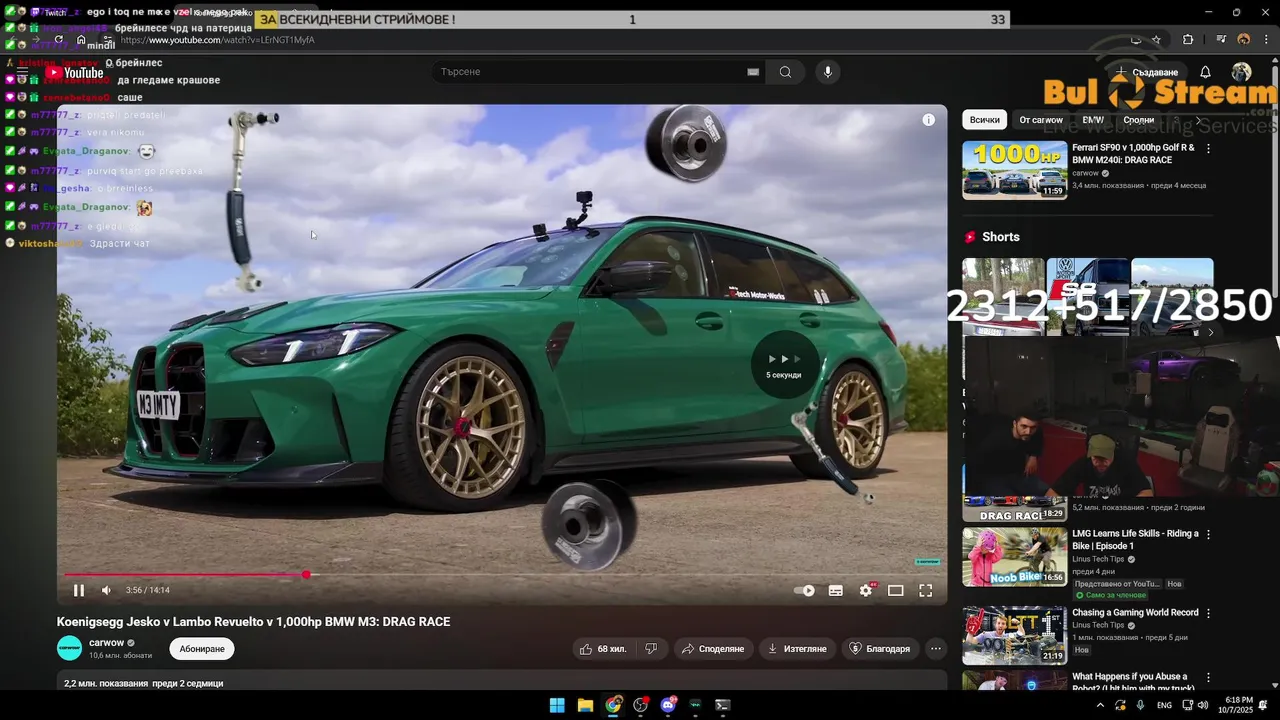This screenshot has height=720, width=1280.
Task: Open Chrome media control icon
Action: coord(1221,39)
